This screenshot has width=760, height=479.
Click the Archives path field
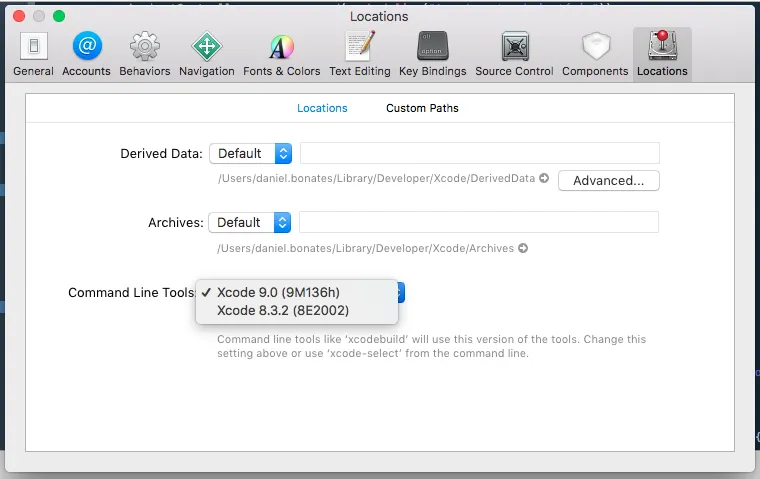pyautogui.click(x=479, y=222)
